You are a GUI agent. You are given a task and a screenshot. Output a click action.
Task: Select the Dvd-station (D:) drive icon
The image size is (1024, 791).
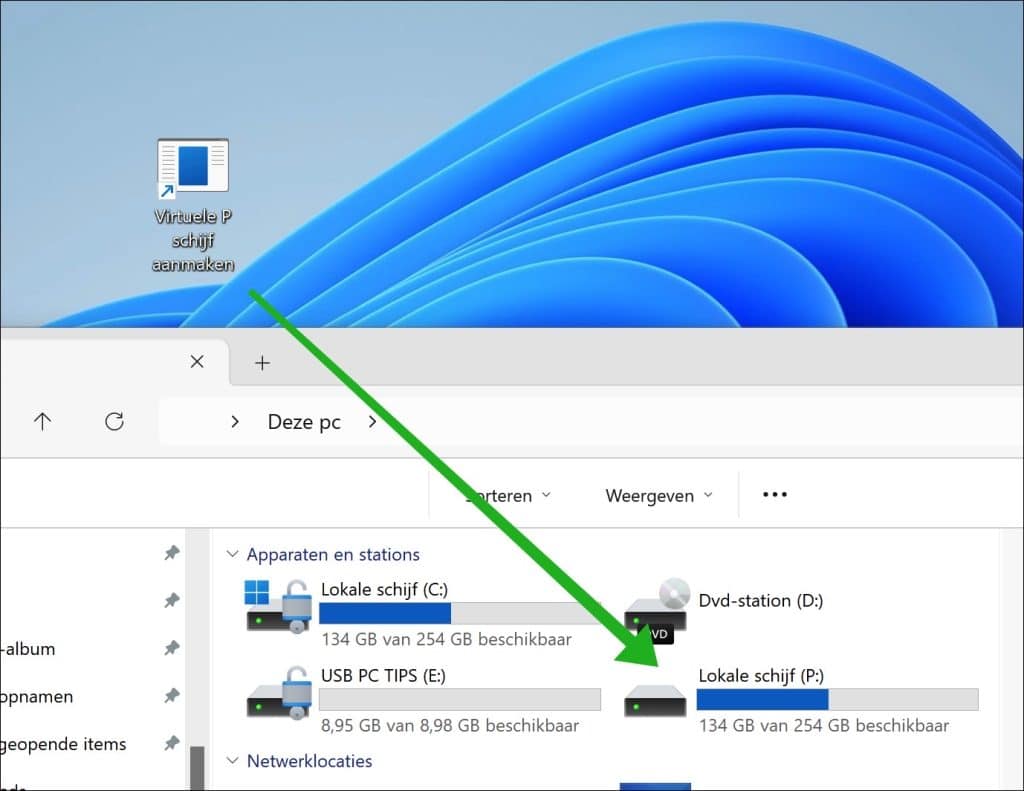coord(656,611)
